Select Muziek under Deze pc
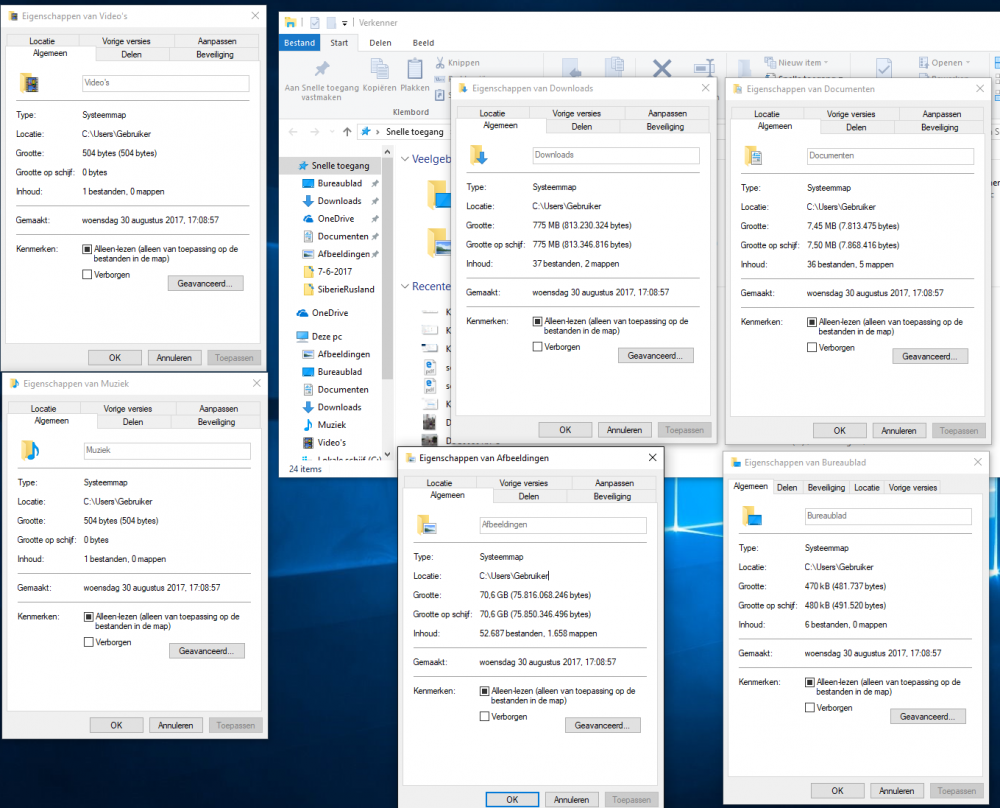The image size is (1000, 808). [x=331, y=425]
